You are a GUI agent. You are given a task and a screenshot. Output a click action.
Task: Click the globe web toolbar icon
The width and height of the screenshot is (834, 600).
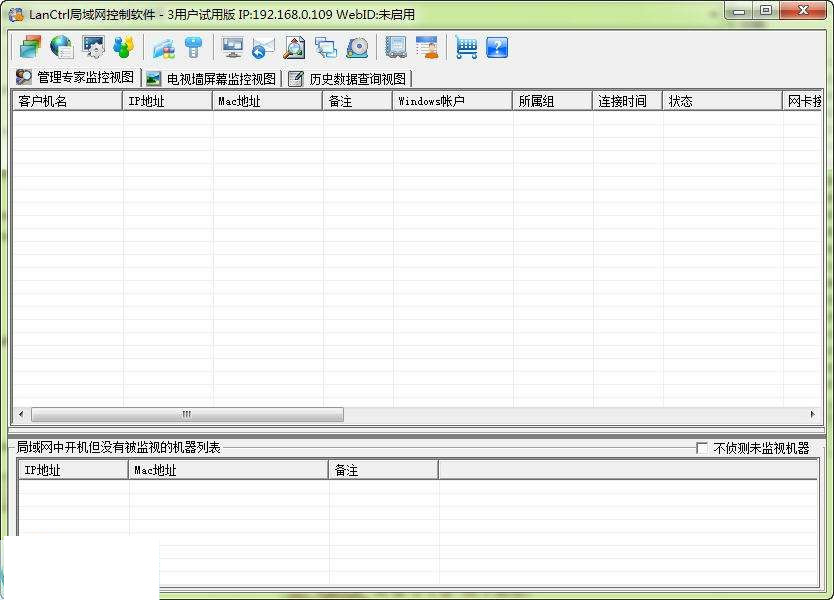coord(62,47)
